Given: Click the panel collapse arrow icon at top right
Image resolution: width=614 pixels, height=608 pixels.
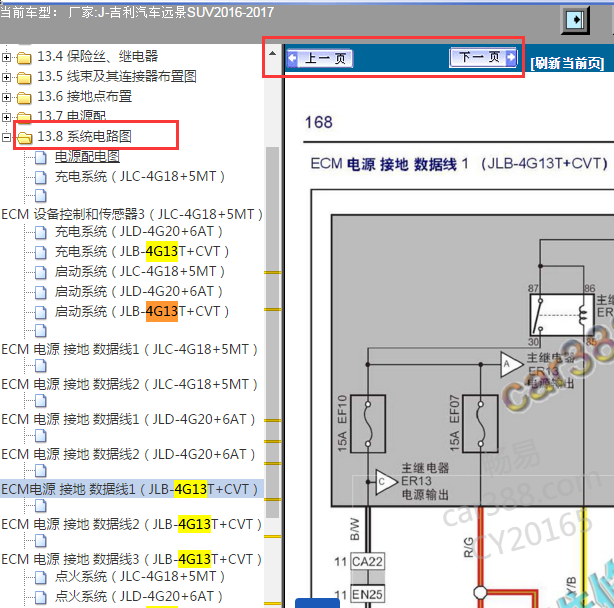Looking at the screenshot, I should pos(575,20).
